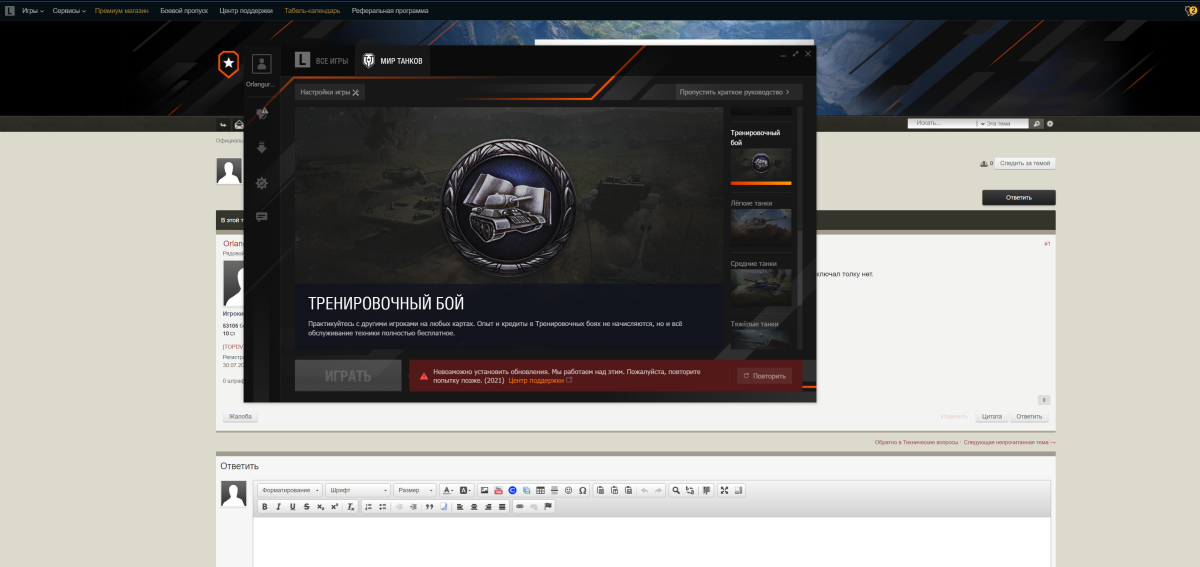
Task: Open Табель-календарь in top menu
Action: [x=312, y=11]
